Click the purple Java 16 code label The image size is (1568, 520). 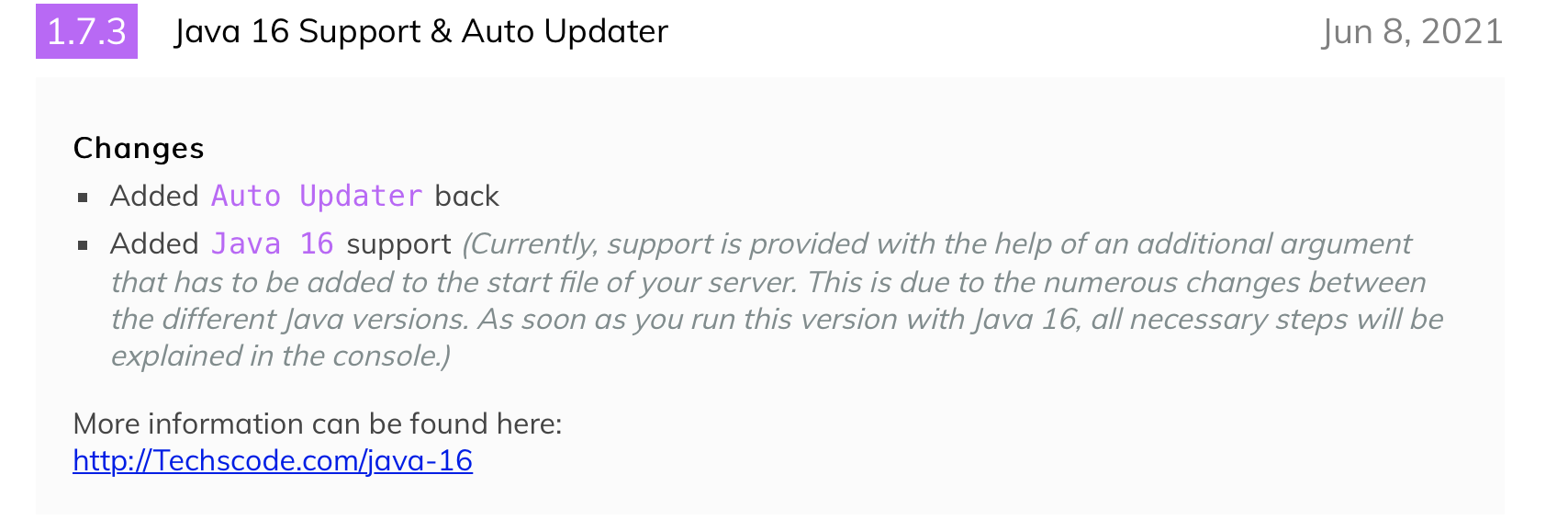[273, 243]
